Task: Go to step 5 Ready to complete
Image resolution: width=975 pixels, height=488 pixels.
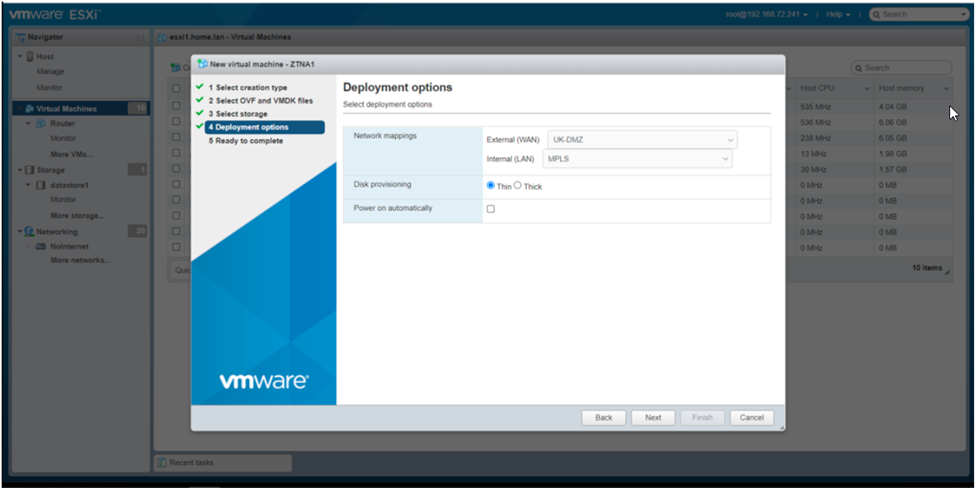Action: (246, 141)
